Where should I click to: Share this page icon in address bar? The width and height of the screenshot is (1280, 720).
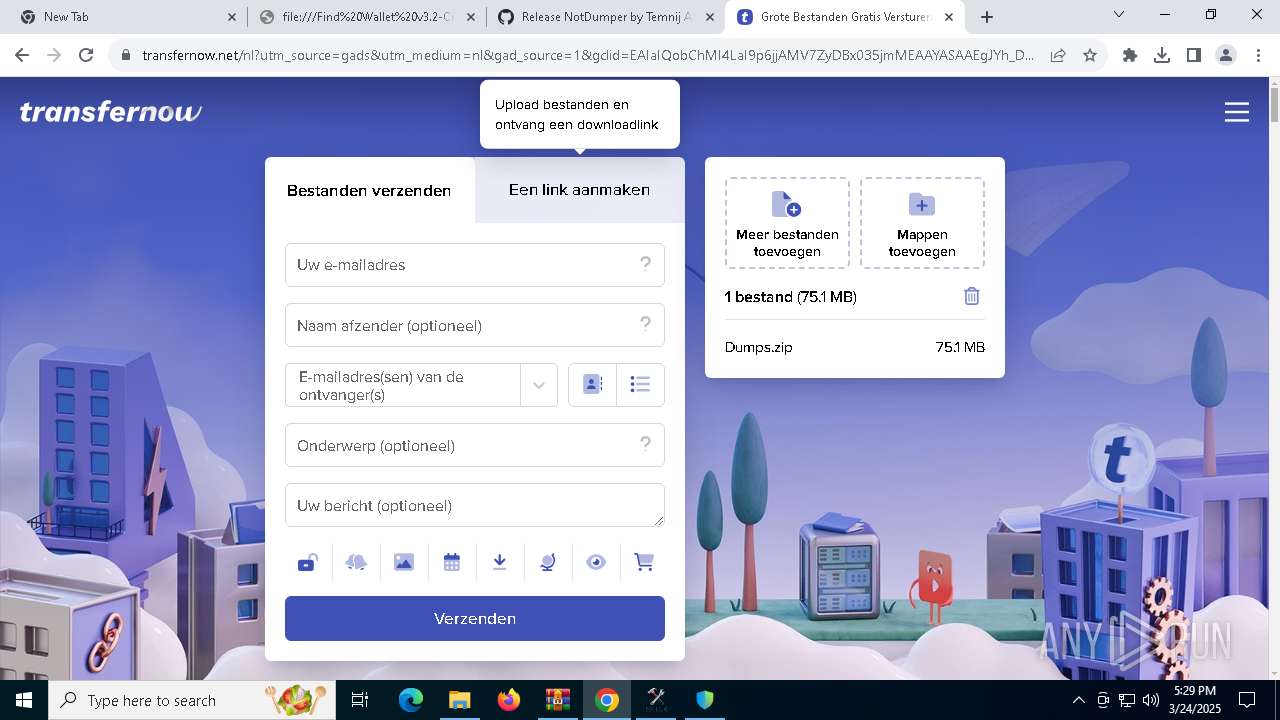click(x=1058, y=55)
